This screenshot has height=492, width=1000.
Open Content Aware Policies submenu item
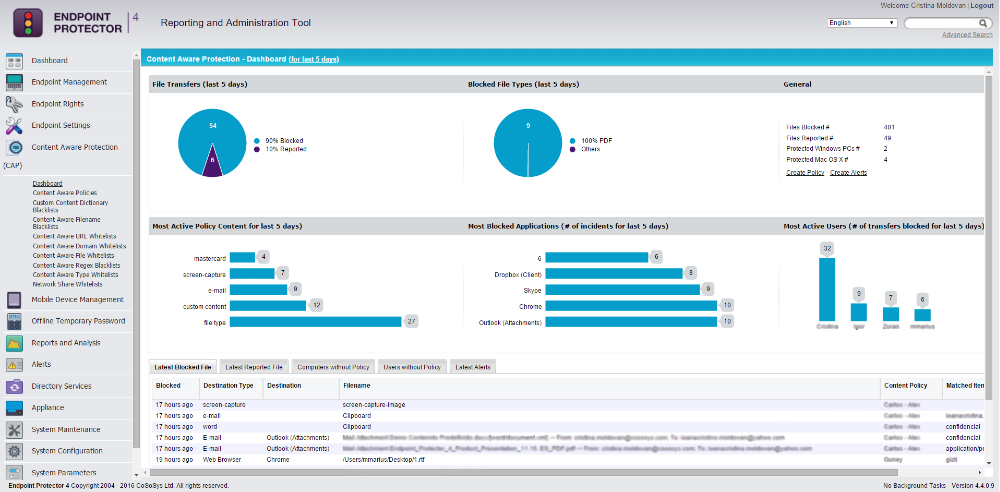65,193
